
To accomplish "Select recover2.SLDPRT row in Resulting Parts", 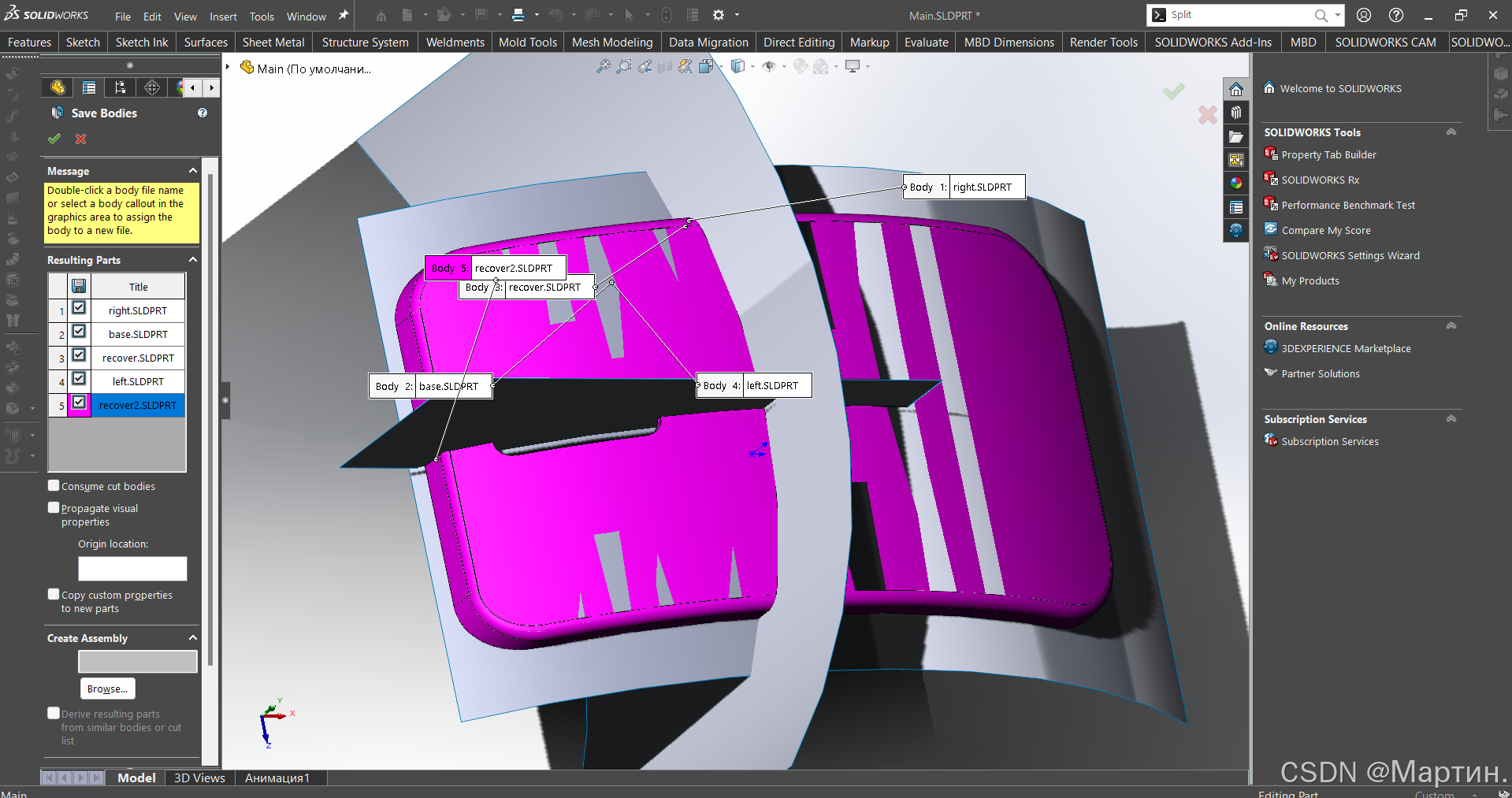I will coord(138,405).
